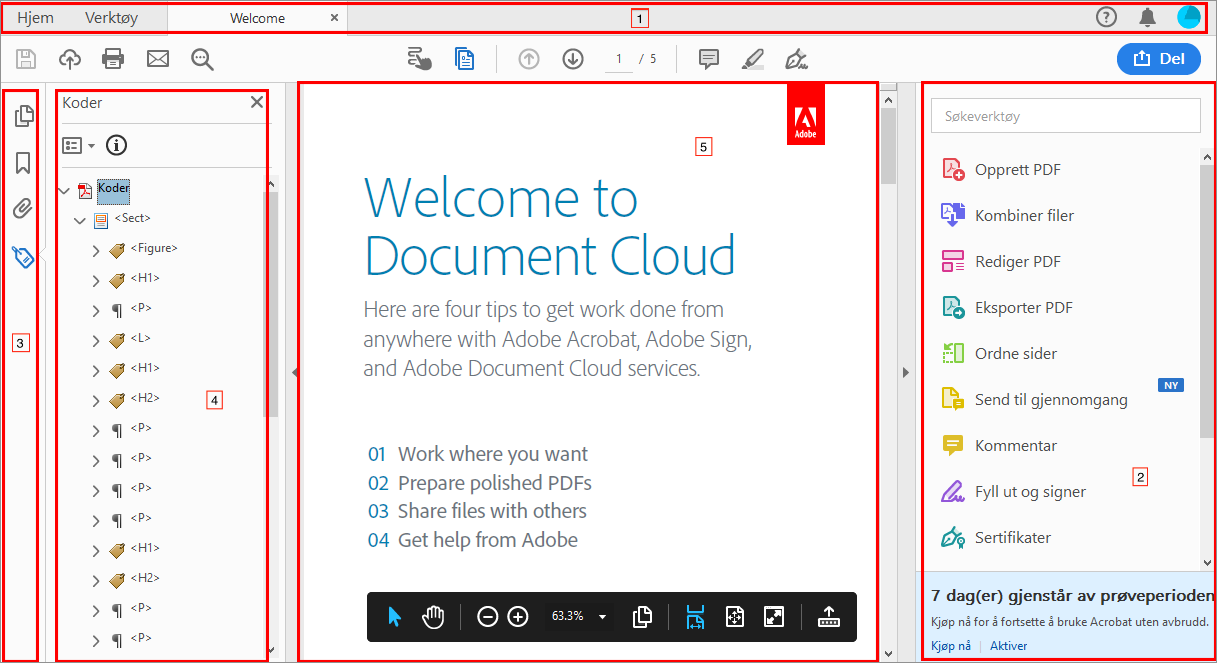Zoom in with the plus button
1217x663 pixels.
[518, 617]
